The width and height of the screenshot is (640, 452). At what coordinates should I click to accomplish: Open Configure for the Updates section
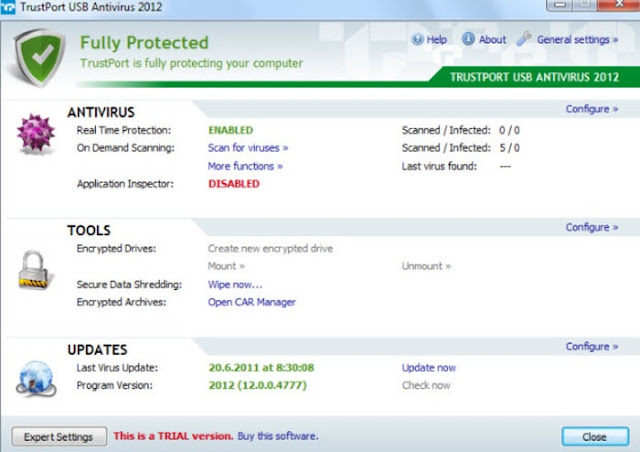tap(591, 346)
